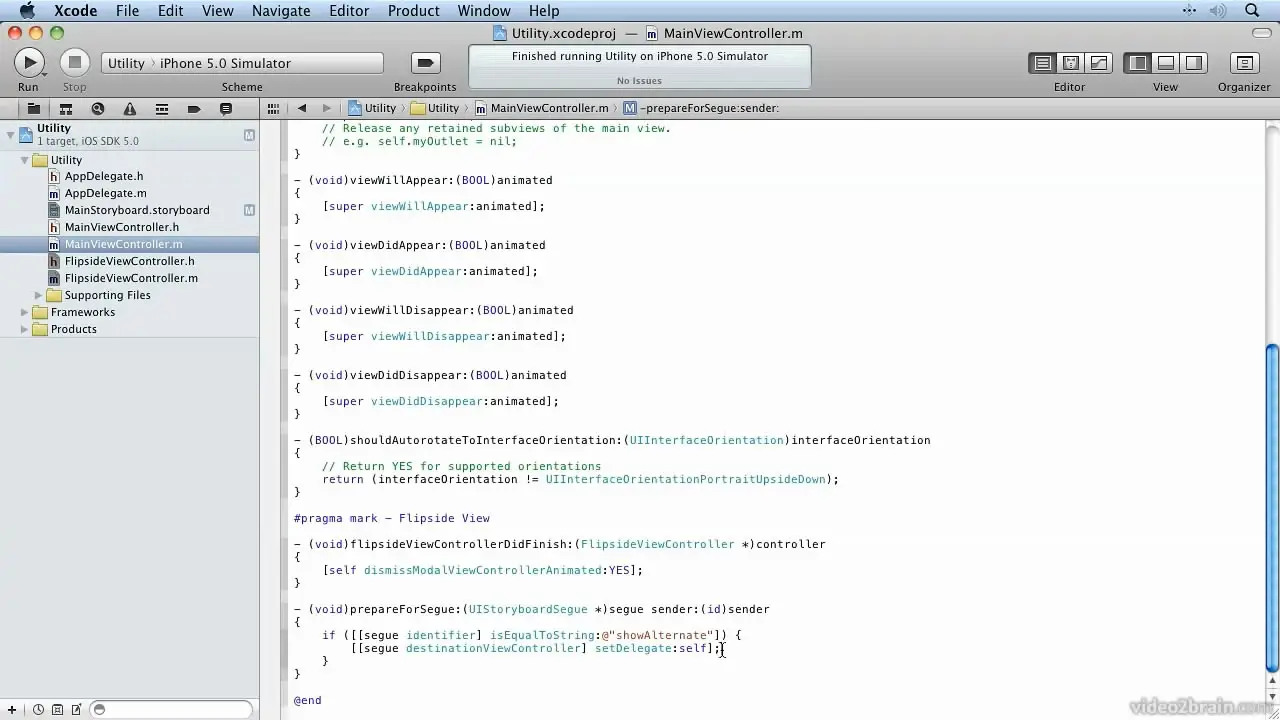Show the Project navigator

[x=33, y=108]
